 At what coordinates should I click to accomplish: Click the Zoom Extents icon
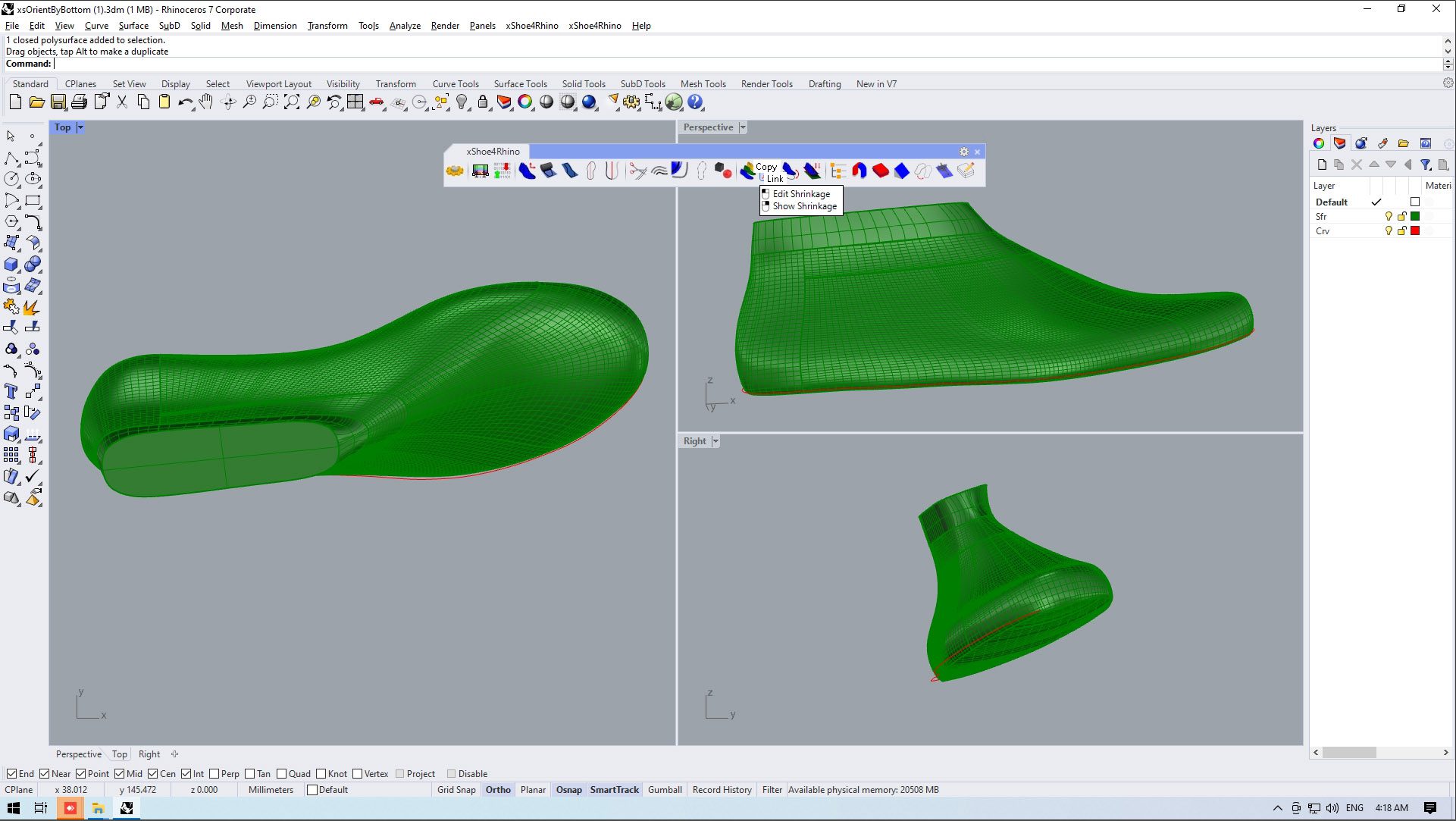(x=292, y=102)
